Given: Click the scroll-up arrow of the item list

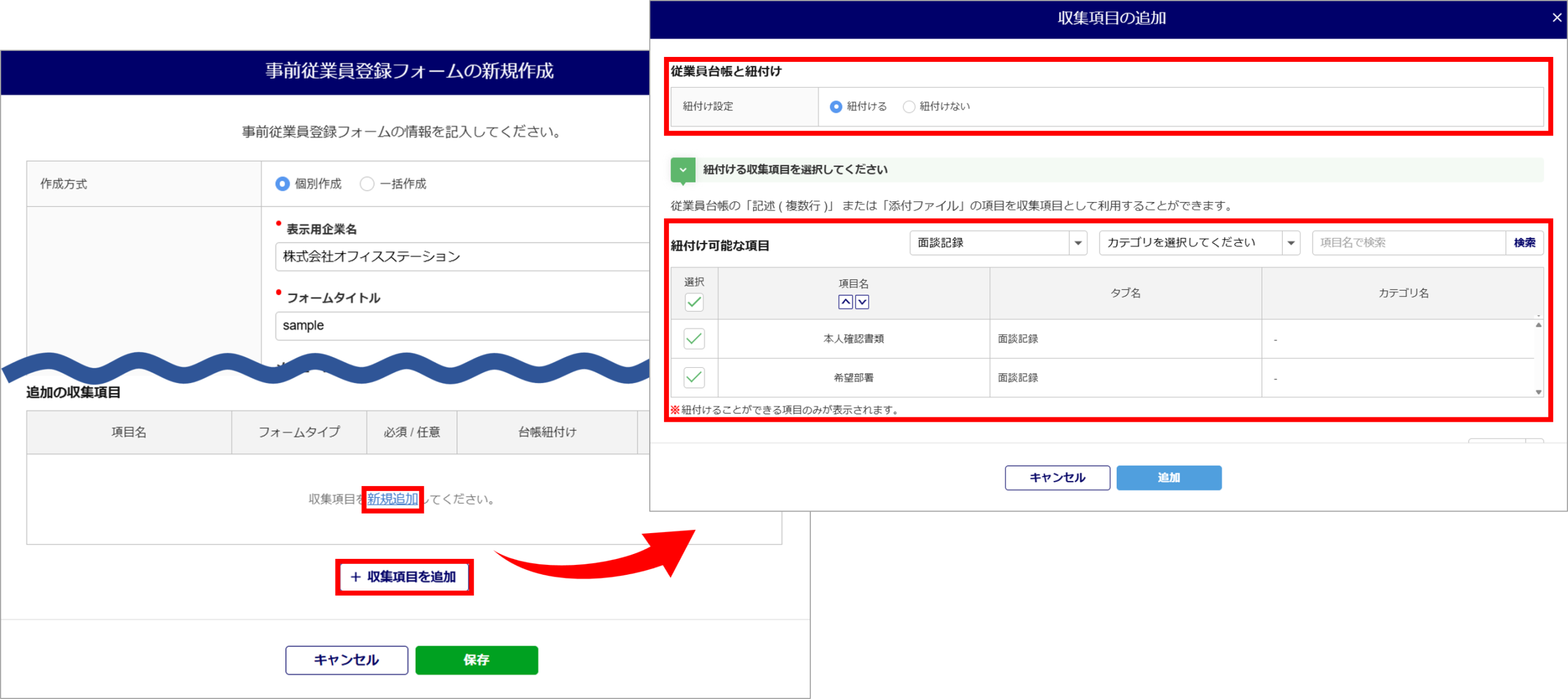Looking at the screenshot, I should (1538, 325).
